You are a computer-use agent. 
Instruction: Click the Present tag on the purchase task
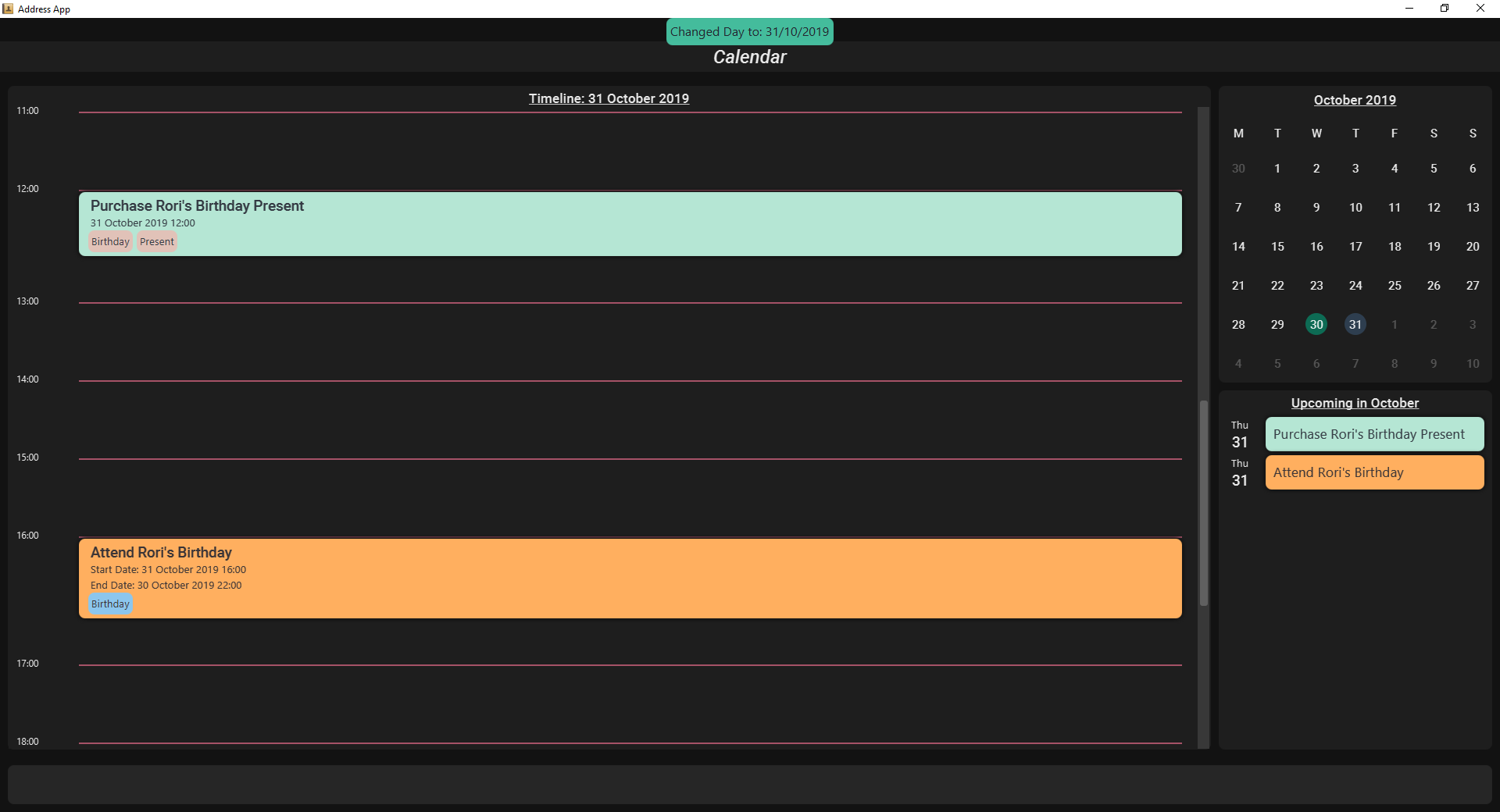157,242
